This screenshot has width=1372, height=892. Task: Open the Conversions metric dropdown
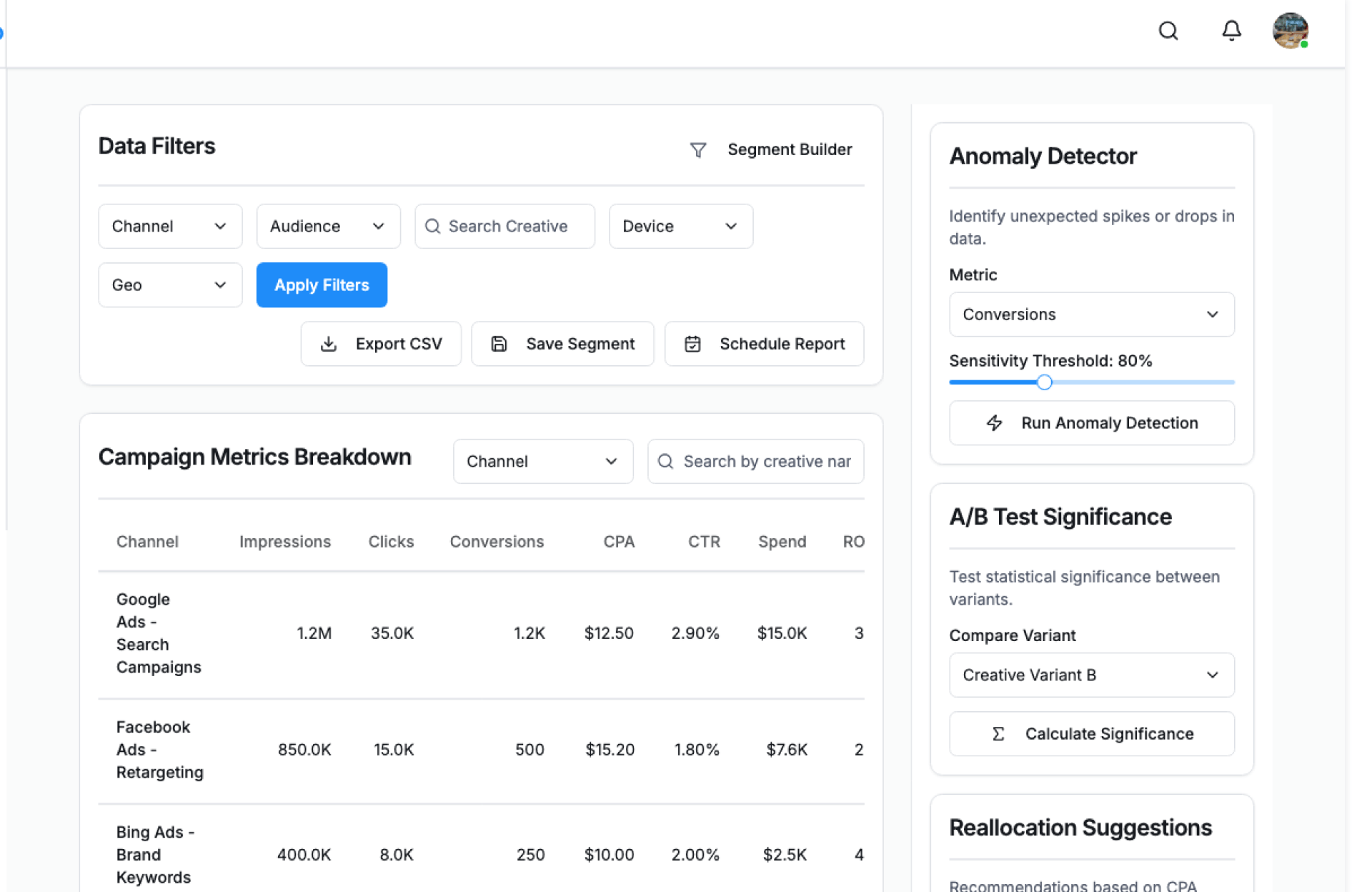click(x=1091, y=314)
